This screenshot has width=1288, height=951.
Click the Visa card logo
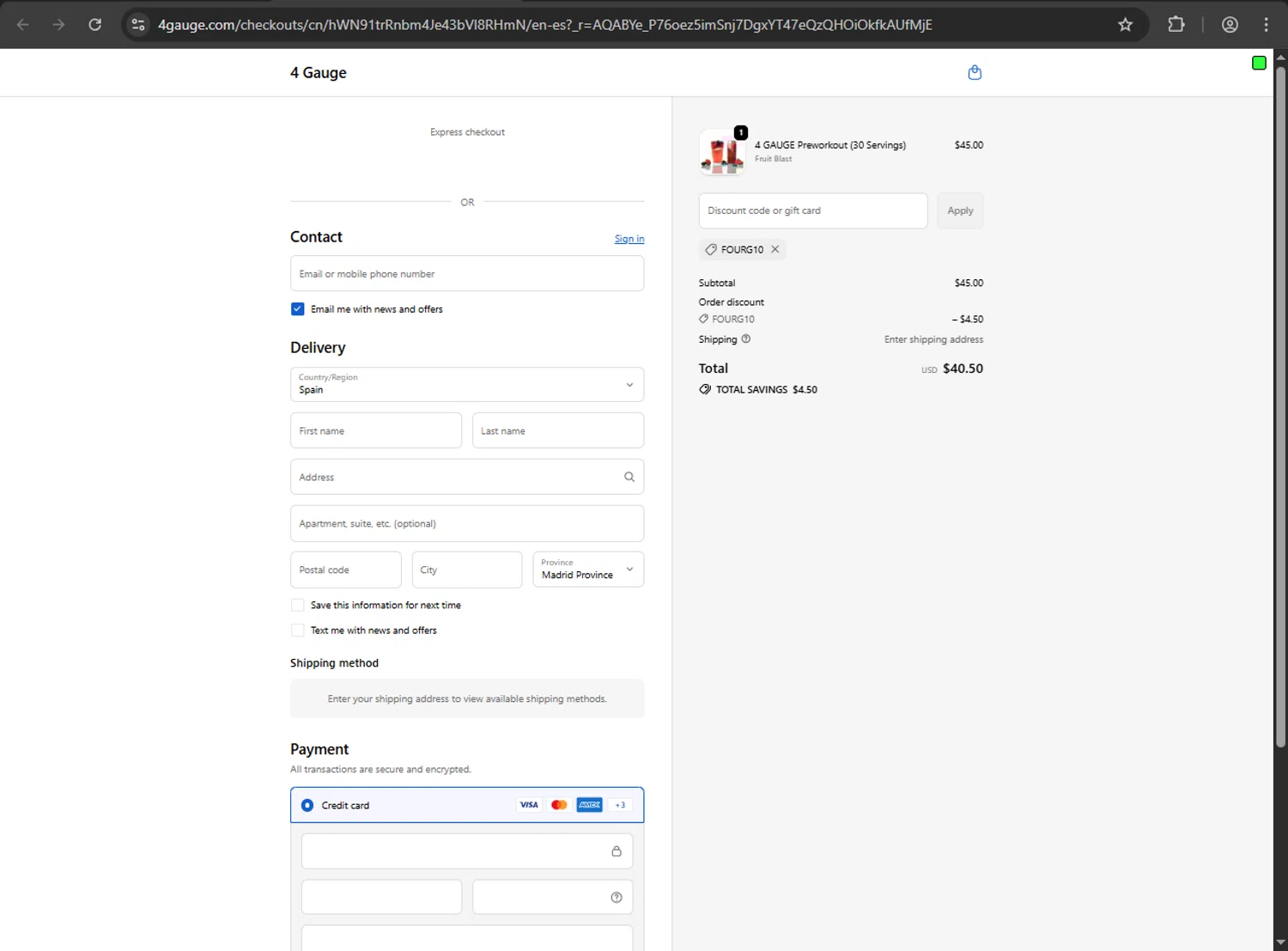(529, 805)
